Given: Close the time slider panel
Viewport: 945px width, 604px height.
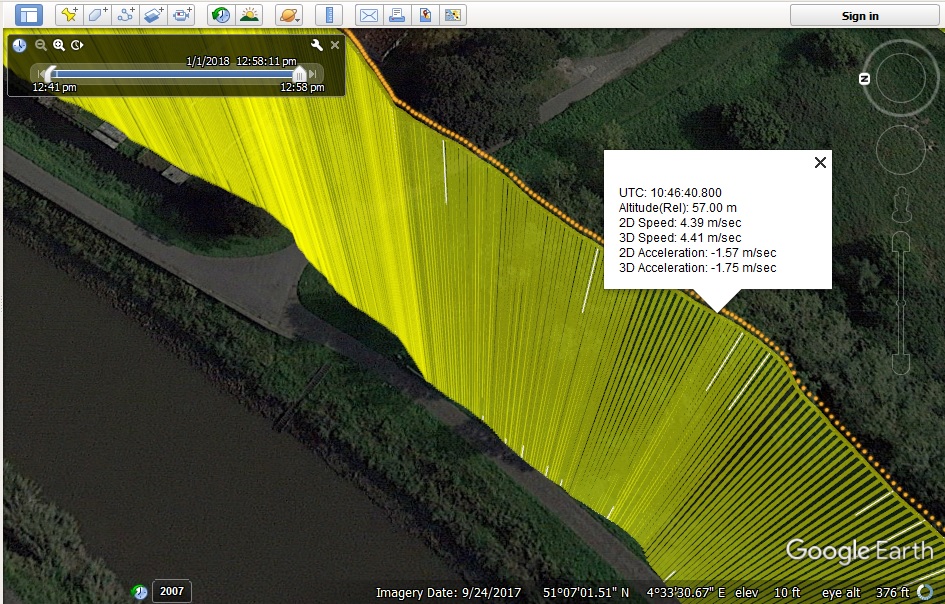Looking at the screenshot, I should [x=335, y=45].
